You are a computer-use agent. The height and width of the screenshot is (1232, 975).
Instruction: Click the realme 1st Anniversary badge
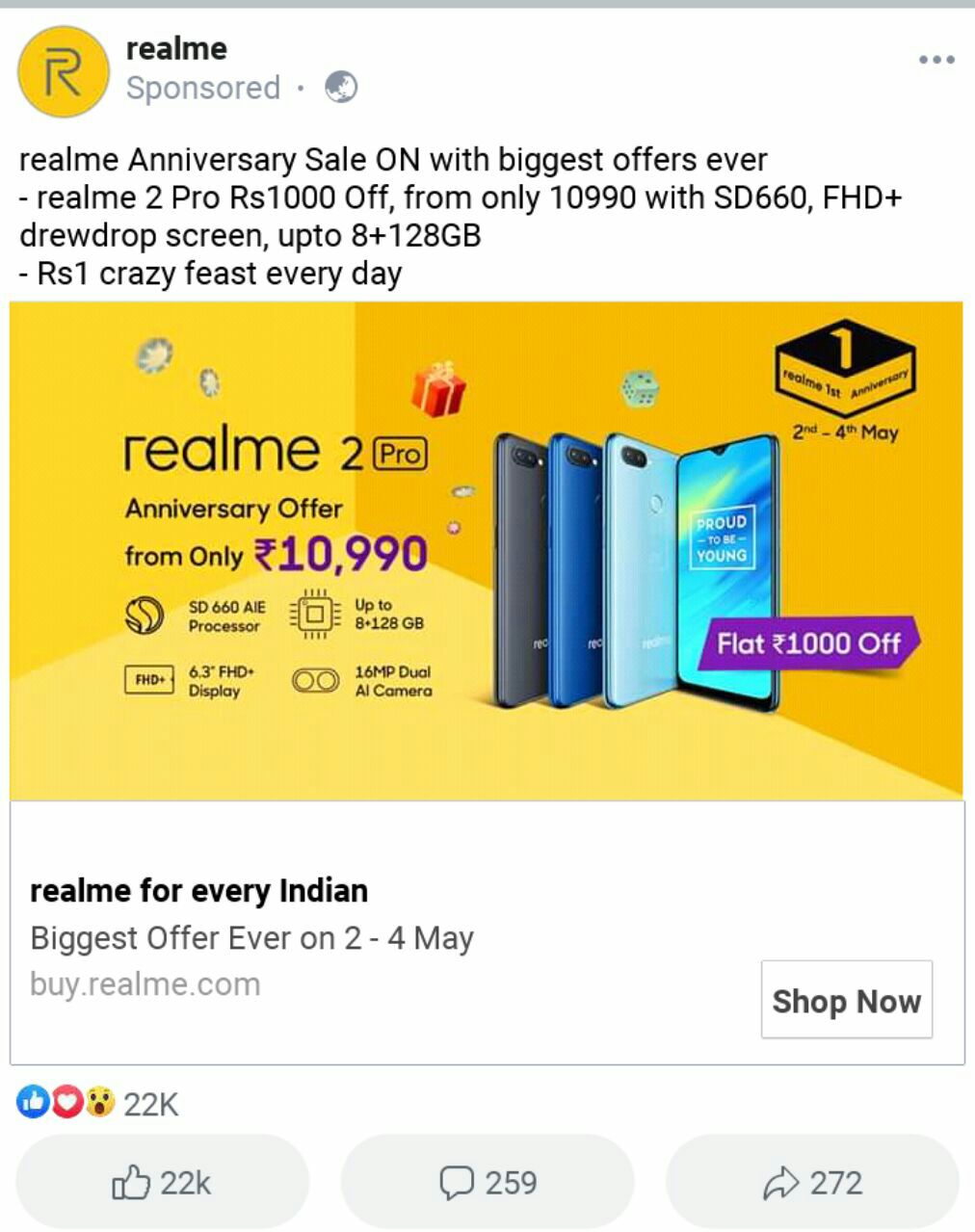tap(845, 367)
